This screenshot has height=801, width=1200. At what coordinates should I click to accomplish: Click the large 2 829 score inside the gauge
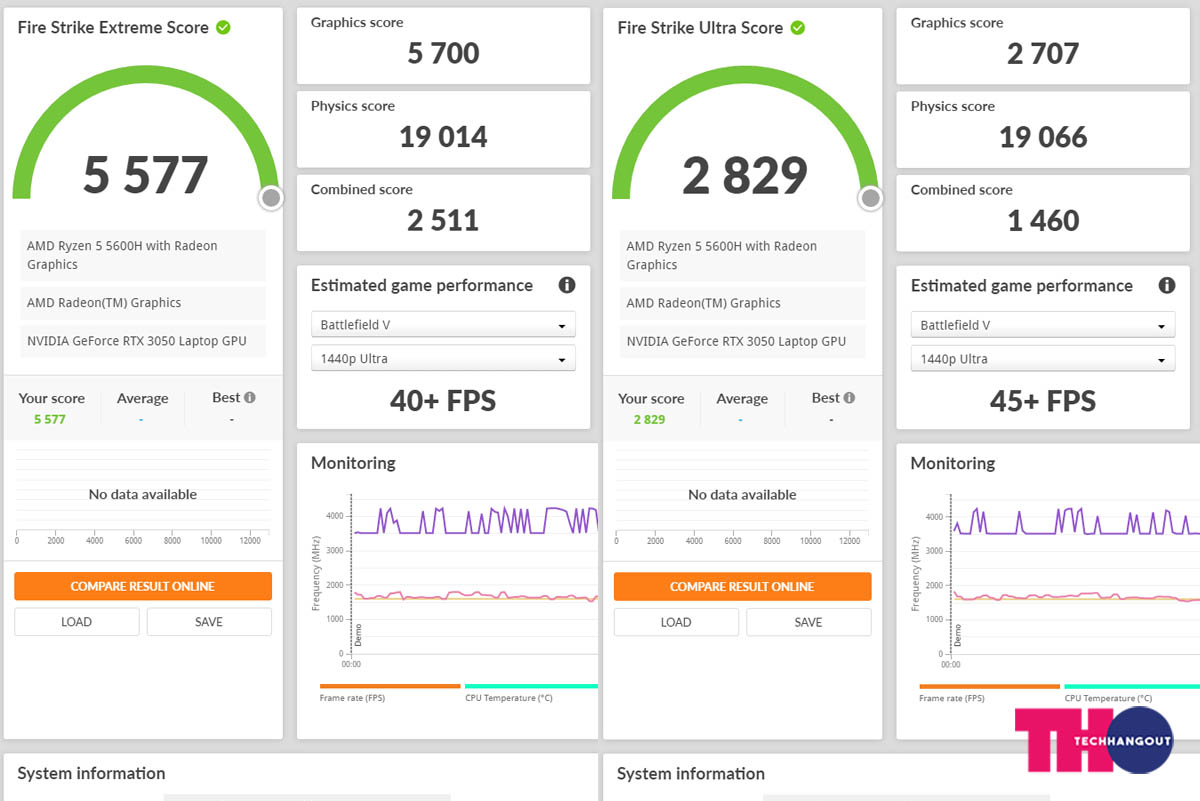(x=745, y=175)
